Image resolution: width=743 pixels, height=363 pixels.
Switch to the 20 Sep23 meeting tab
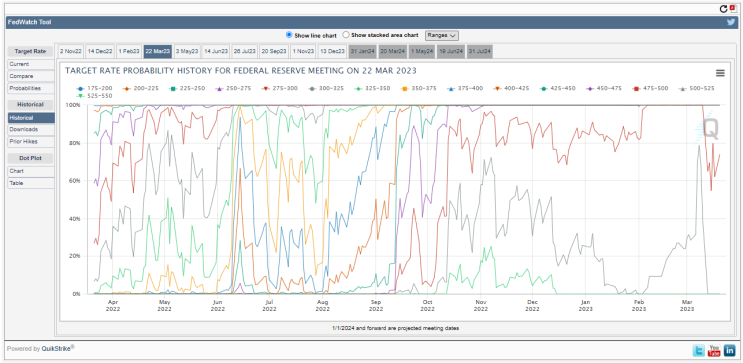pyautogui.click(x=274, y=51)
